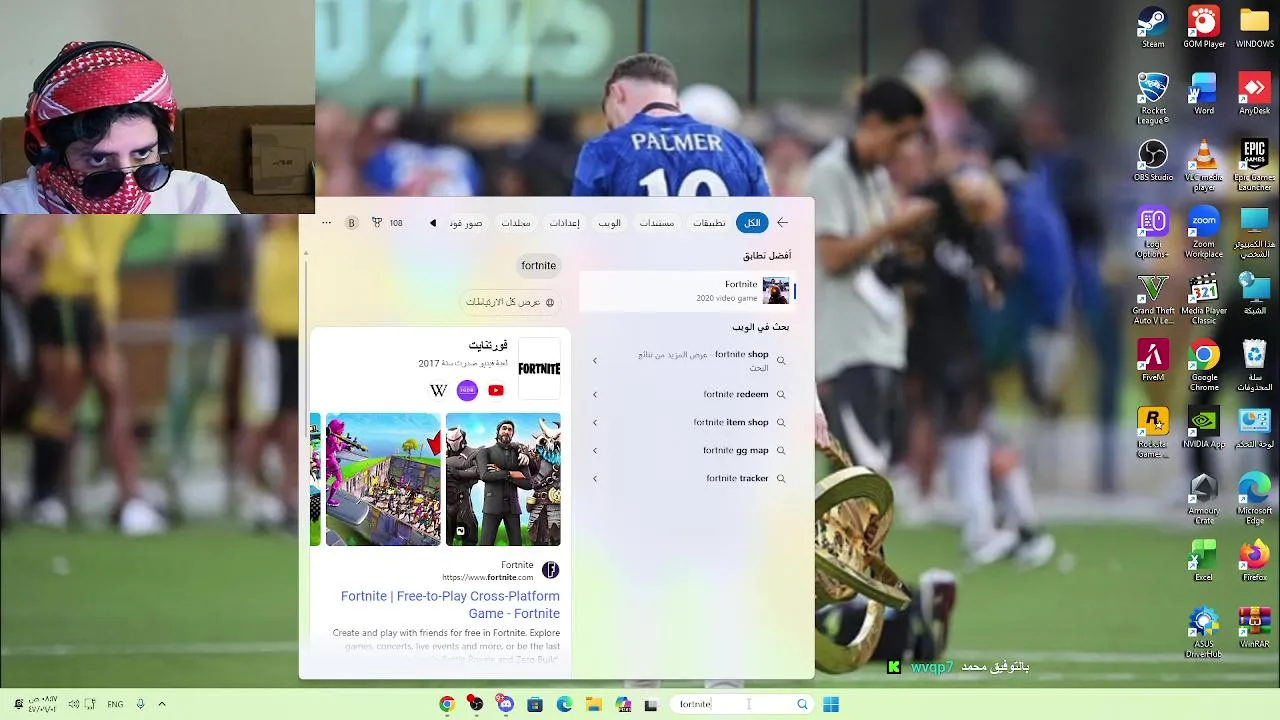Click the purple icon in Fortnite card

[467, 390]
